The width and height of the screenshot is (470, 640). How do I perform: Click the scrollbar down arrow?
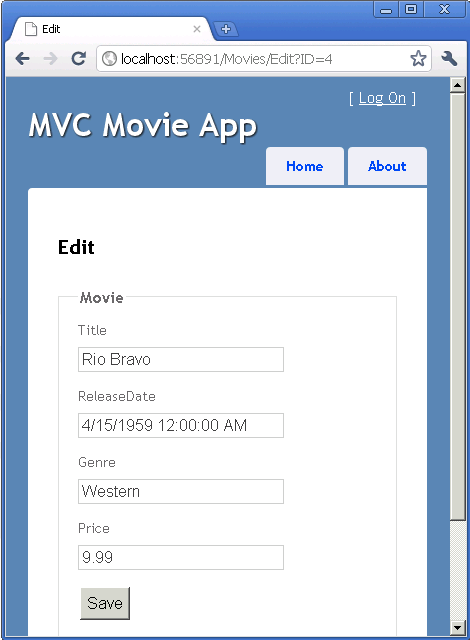click(x=457, y=628)
